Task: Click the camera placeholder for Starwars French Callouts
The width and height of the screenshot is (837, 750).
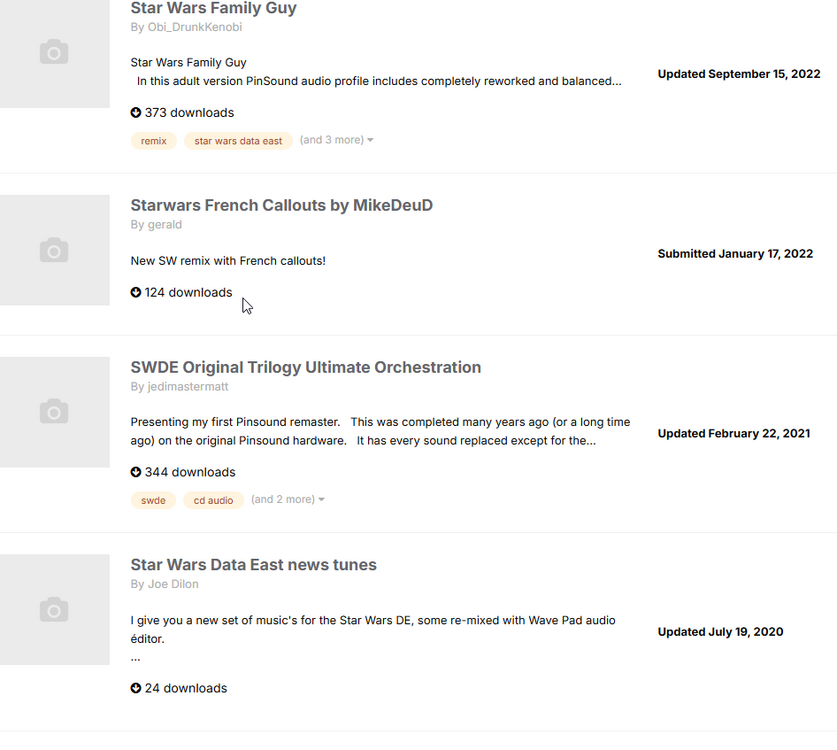Action: click(x=54, y=249)
